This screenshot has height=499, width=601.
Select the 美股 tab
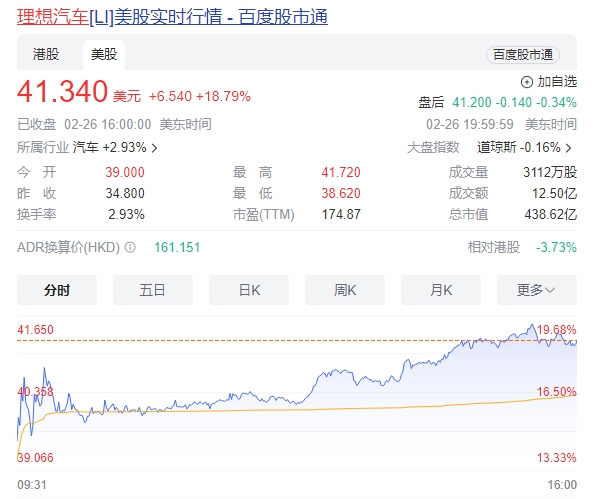coord(103,55)
